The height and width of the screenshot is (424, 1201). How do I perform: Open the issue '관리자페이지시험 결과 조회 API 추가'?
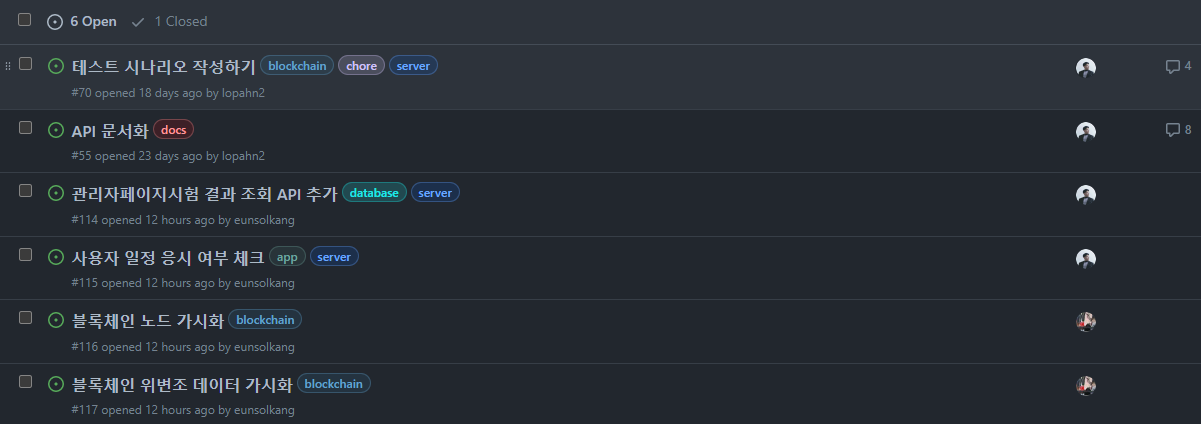(204, 193)
